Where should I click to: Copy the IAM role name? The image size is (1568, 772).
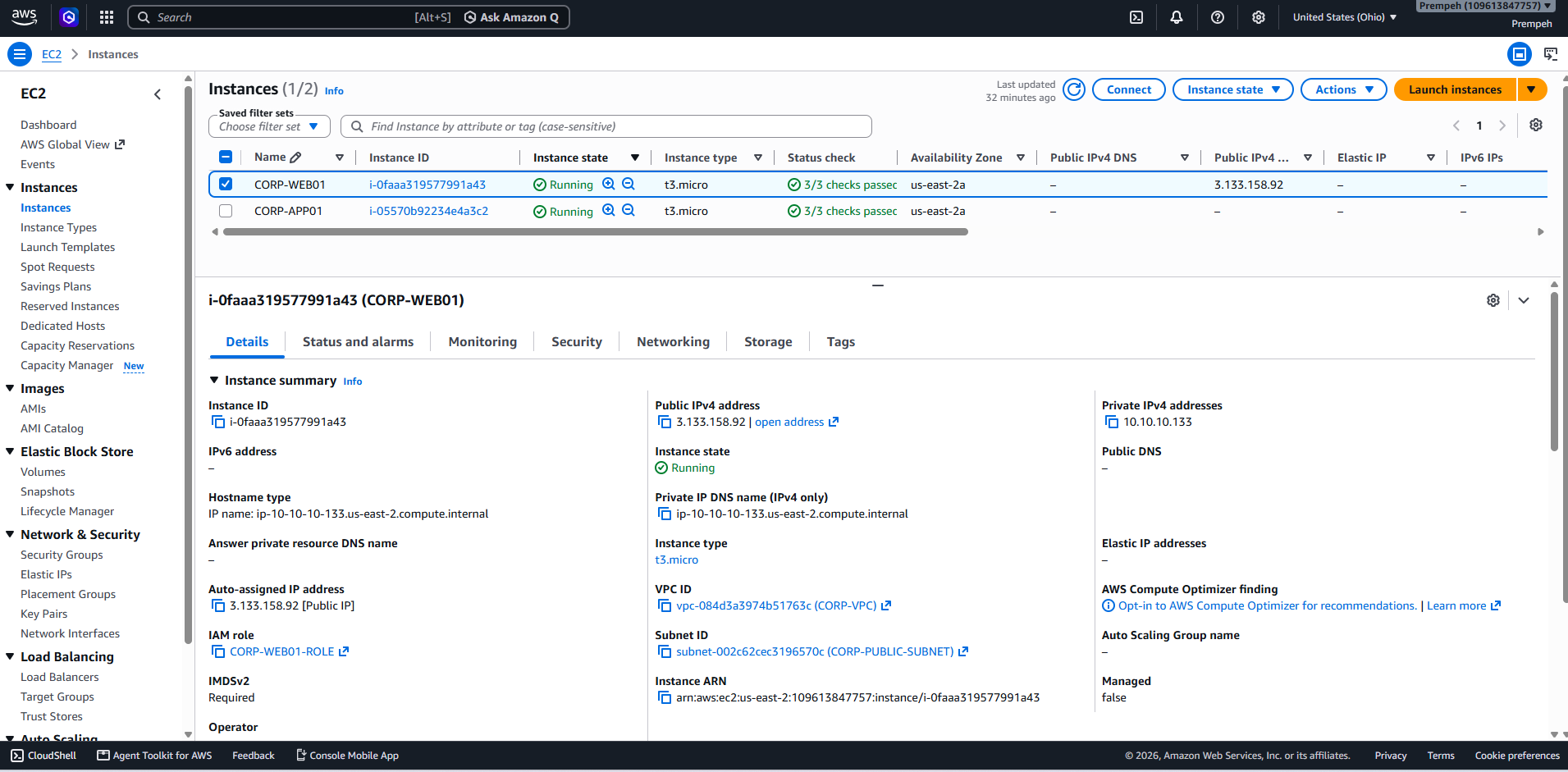(218, 651)
